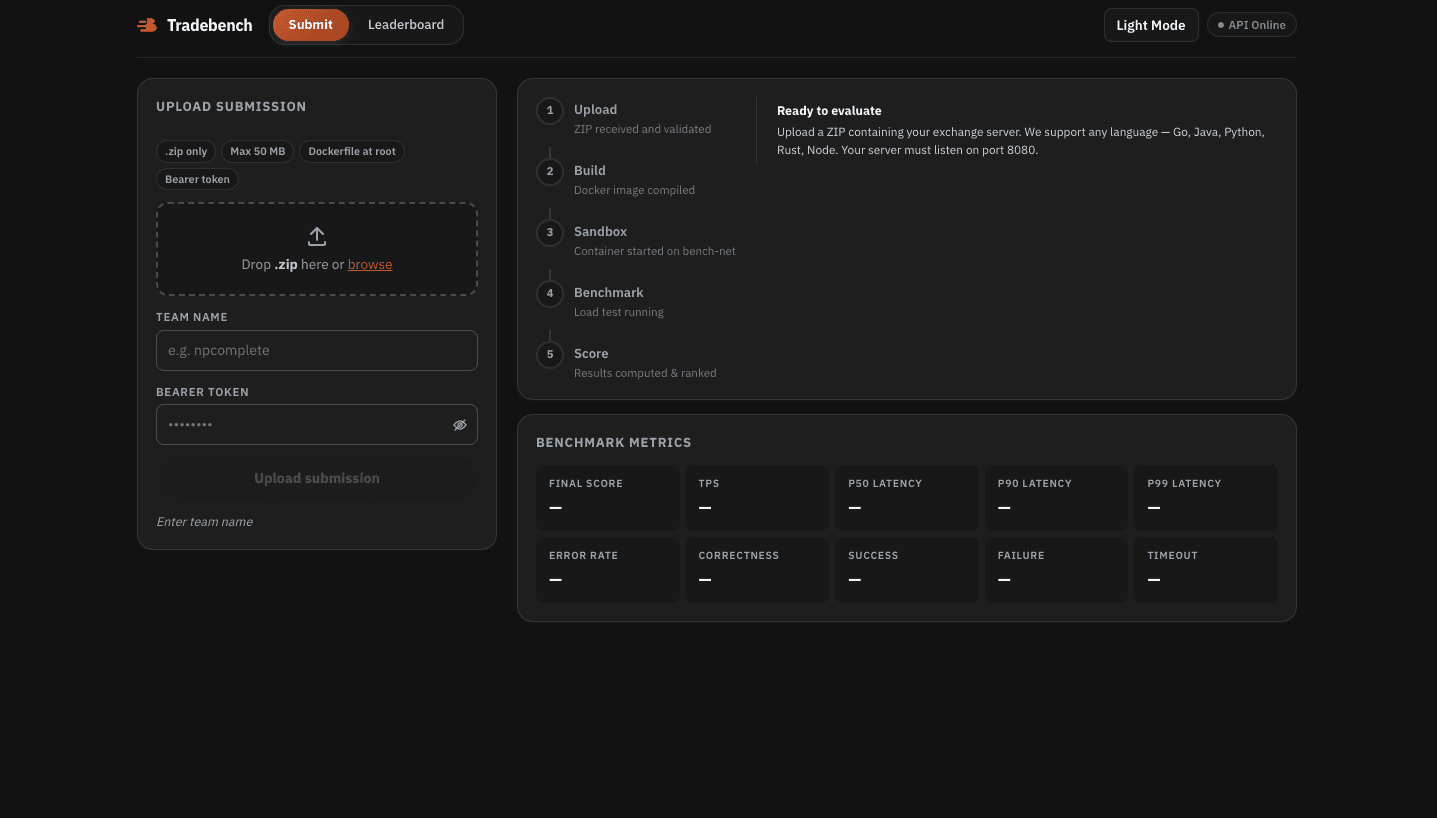1437x818 pixels.
Task: Click 'Docker image compiled' step text
Action: tap(634, 190)
